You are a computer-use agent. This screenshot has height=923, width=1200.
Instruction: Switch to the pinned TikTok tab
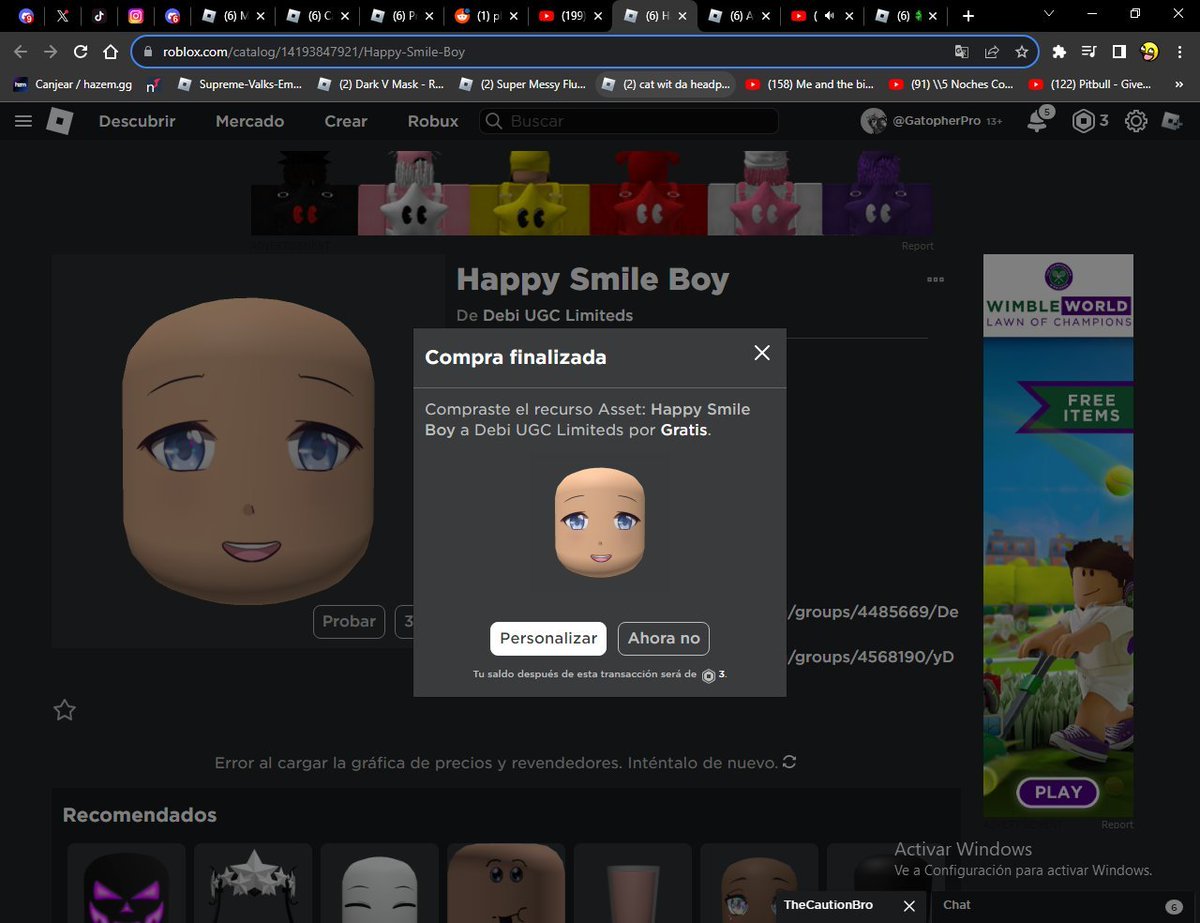[x=99, y=16]
